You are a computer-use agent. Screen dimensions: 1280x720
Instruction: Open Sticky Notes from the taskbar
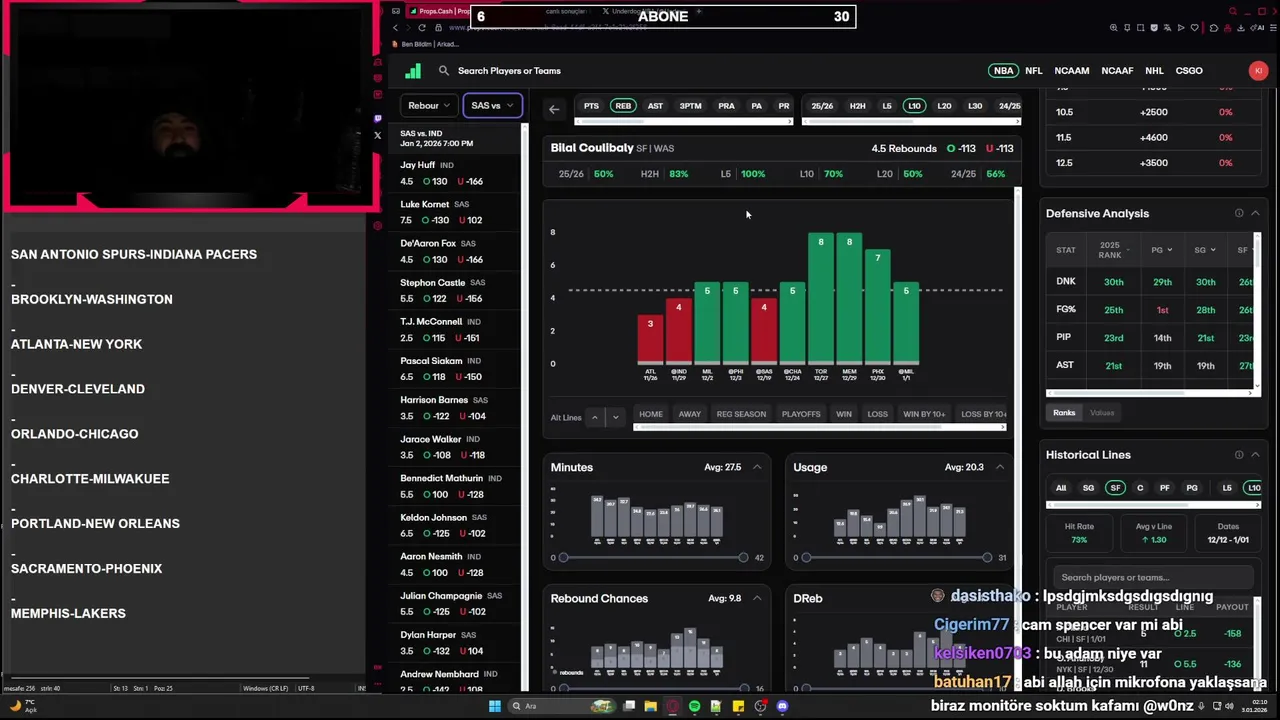pyautogui.click(x=738, y=706)
